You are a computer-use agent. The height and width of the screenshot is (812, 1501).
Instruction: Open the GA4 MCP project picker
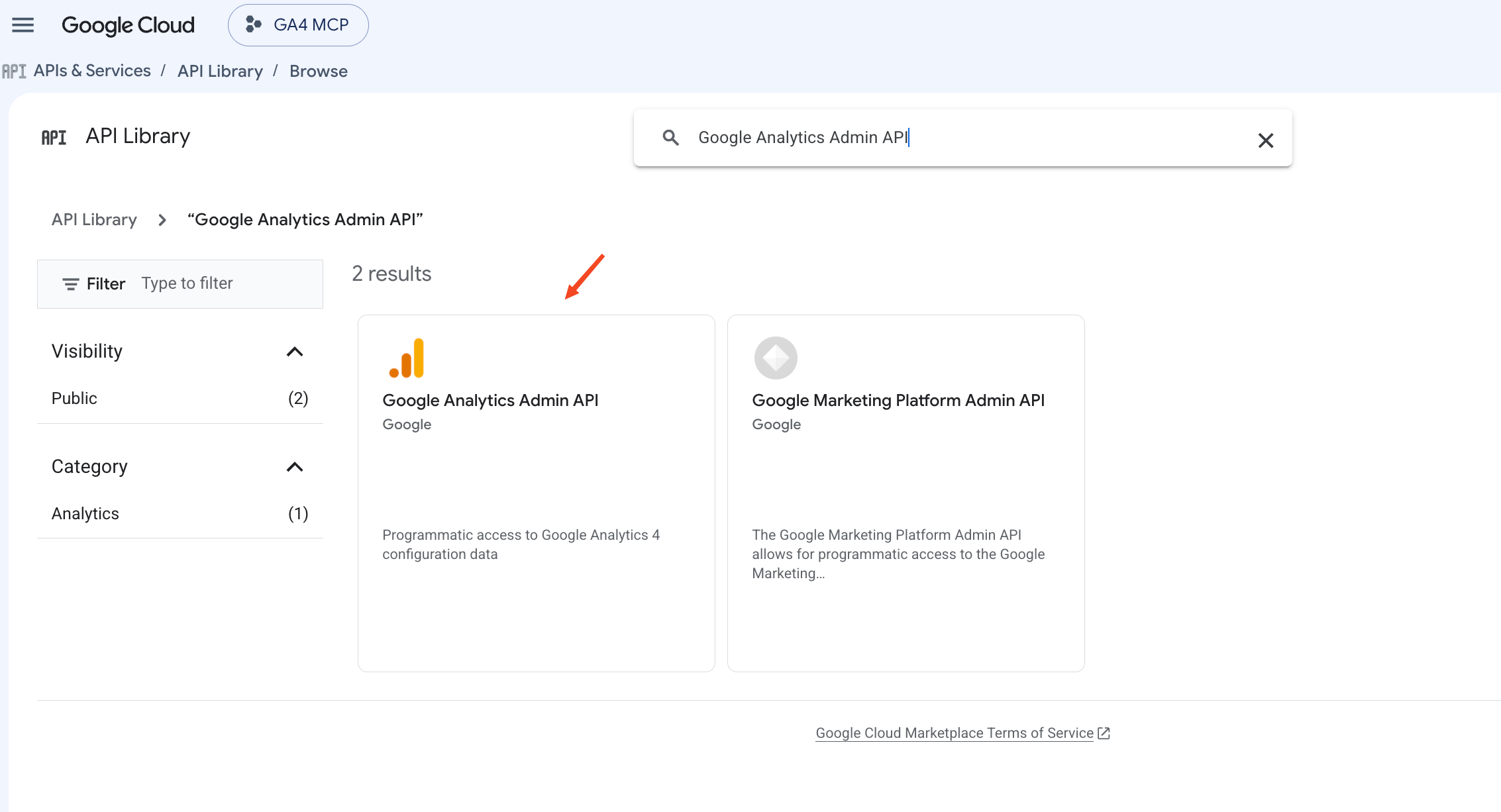[x=298, y=25]
